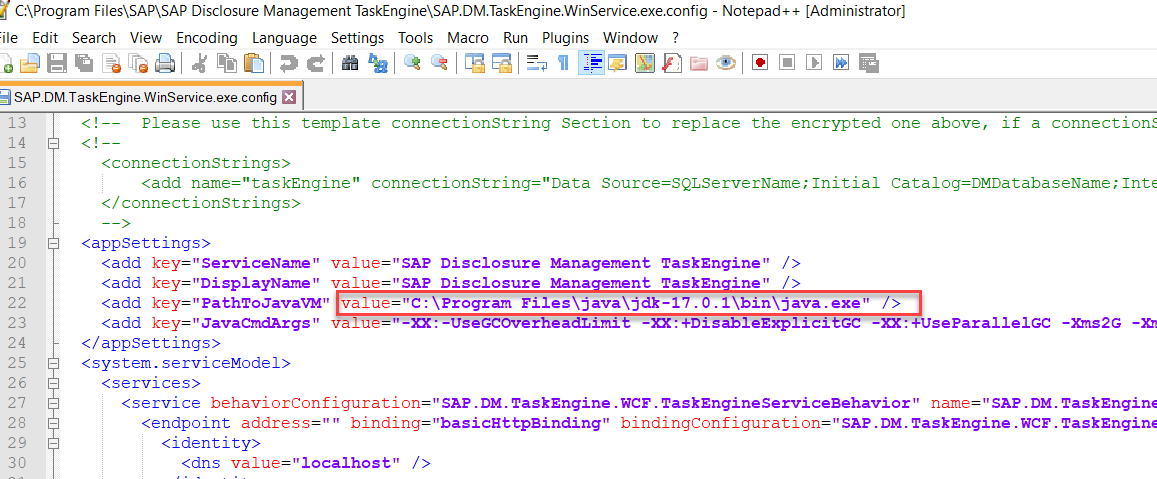Screen dimensions: 1157x479
Task: Click the Close All documents icon
Action: pos(138,63)
